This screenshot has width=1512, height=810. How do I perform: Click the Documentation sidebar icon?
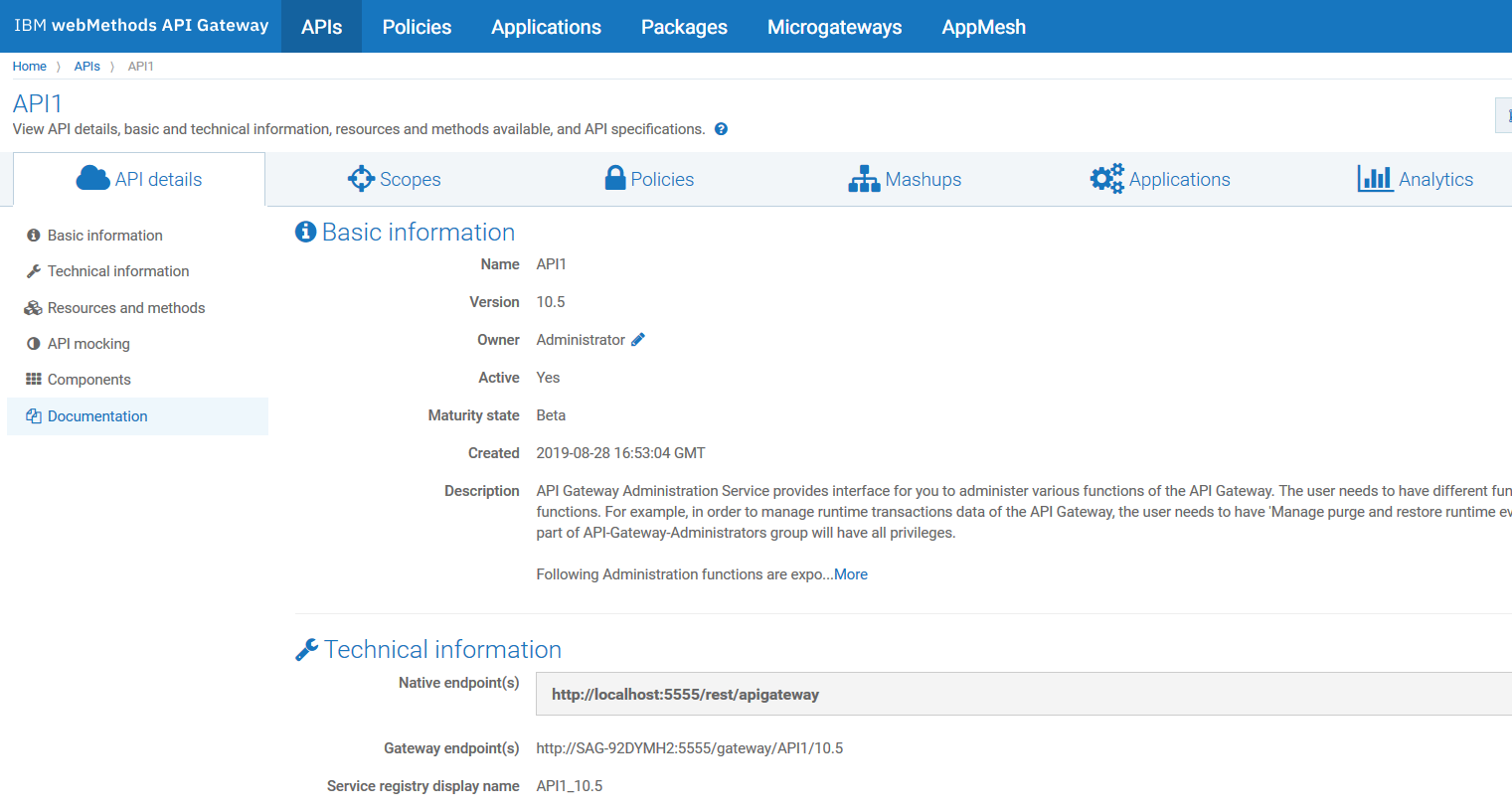pos(34,416)
